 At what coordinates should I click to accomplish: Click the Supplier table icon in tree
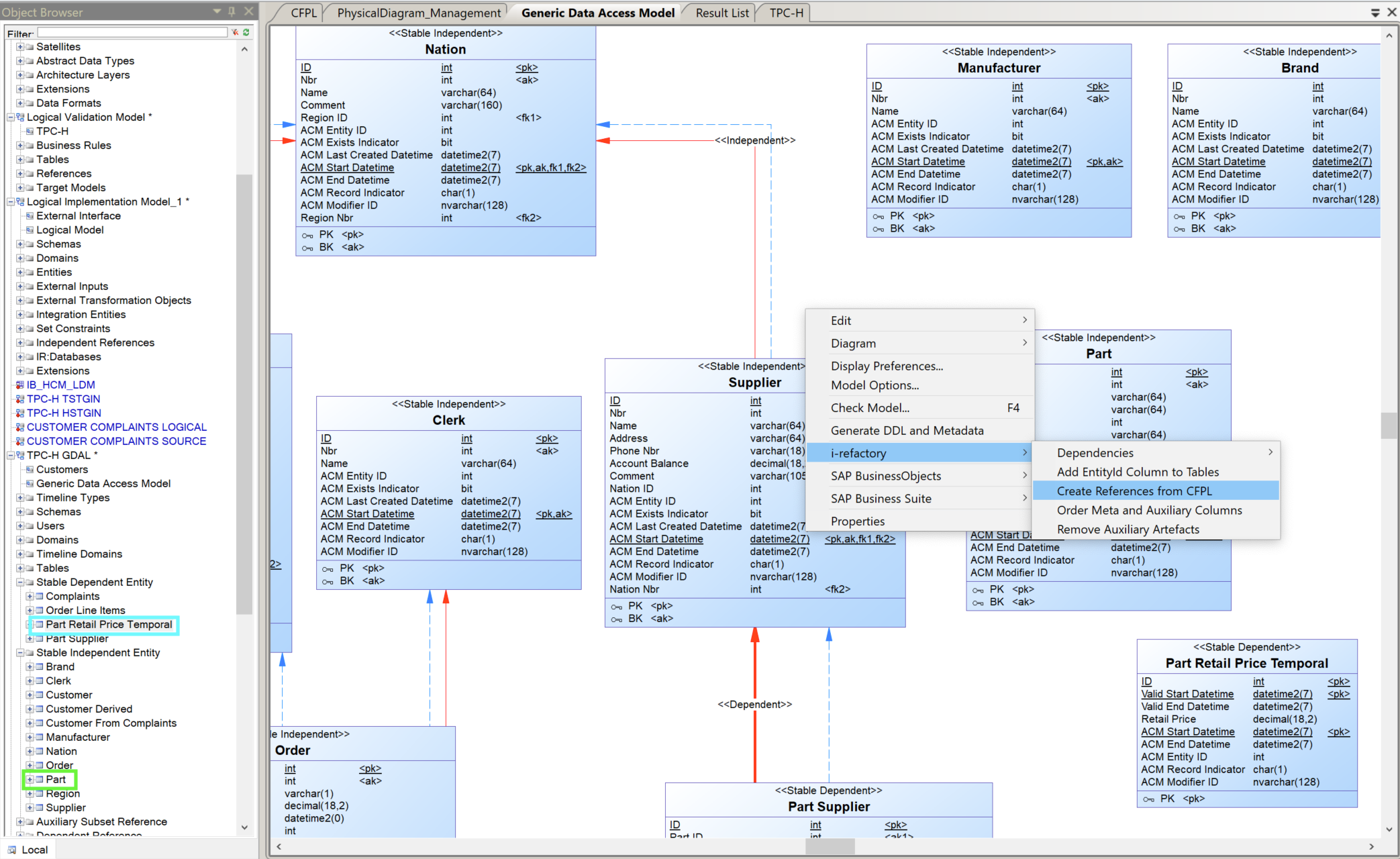pyautogui.click(x=39, y=808)
